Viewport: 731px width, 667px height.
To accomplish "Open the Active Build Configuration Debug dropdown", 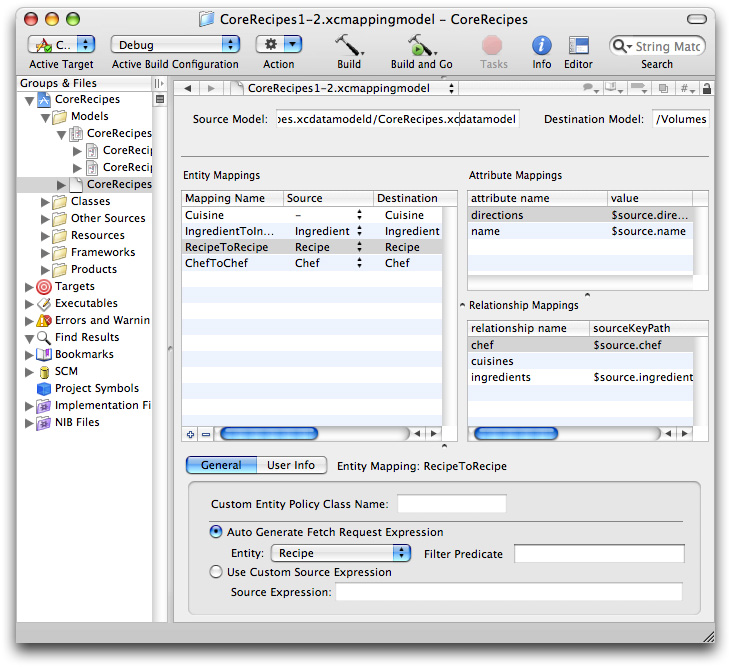I will [x=175, y=45].
